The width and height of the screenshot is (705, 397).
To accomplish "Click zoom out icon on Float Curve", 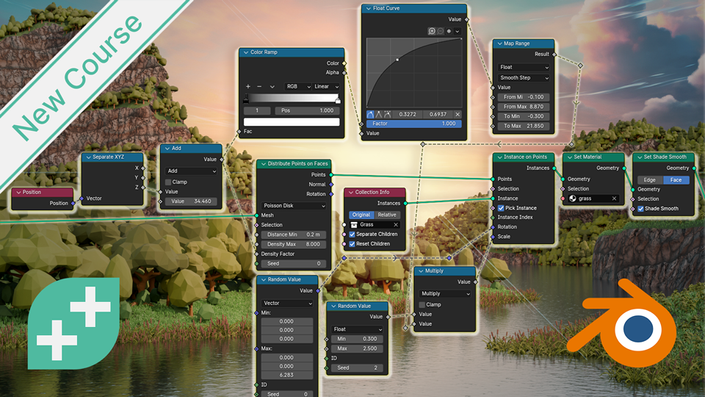I will [440, 31].
